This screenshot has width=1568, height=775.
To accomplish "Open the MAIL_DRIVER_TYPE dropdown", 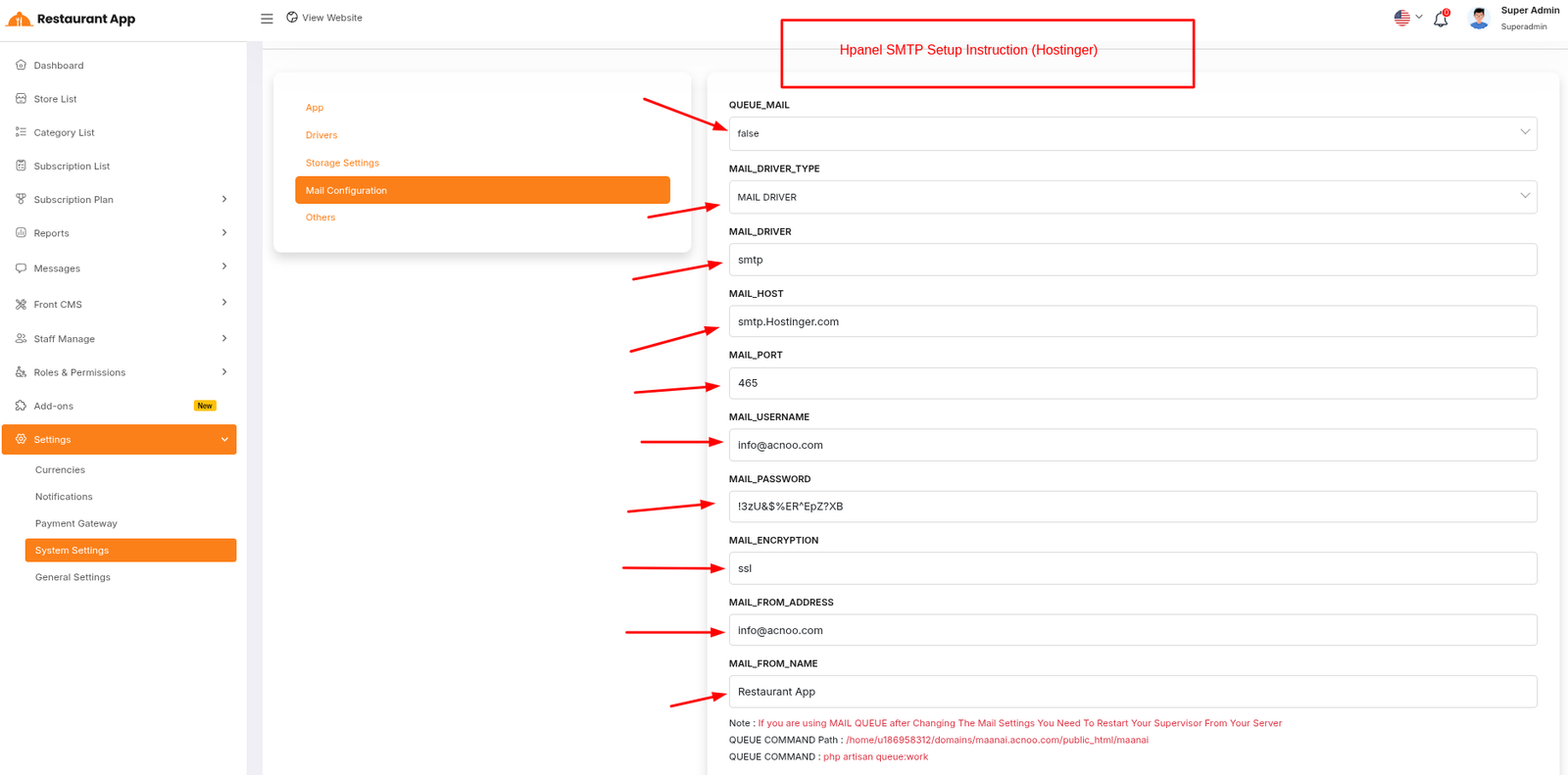I will click(x=1132, y=197).
